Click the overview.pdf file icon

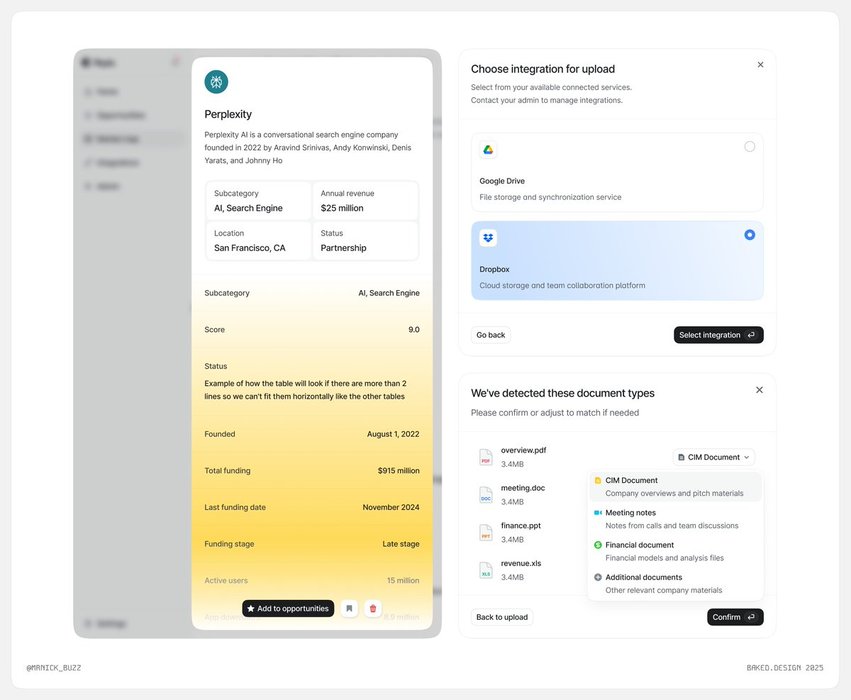click(486, 457)
